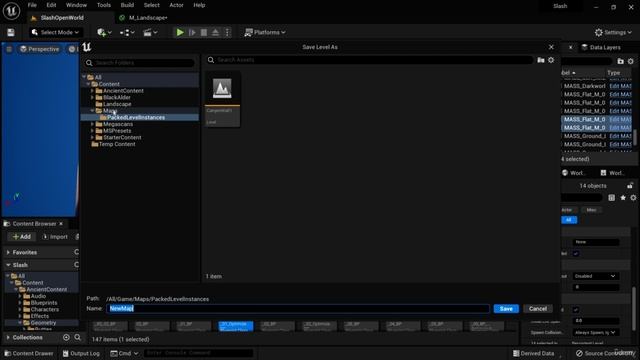640x360 pixels.
Task: Click the Save button
Action: coord(506,309)
